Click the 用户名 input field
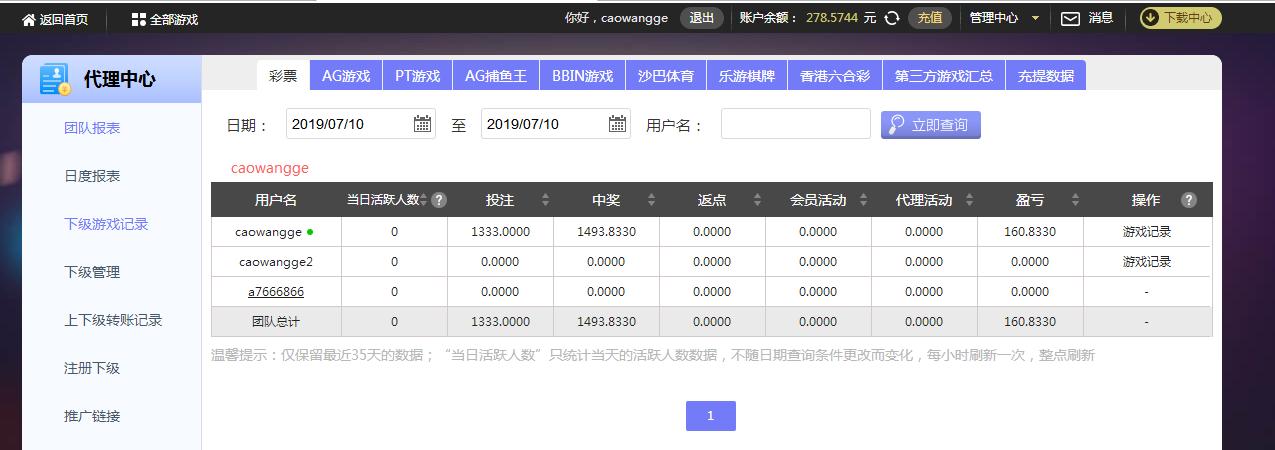This screenshot has height=450, width=1275. pos(796,124)
